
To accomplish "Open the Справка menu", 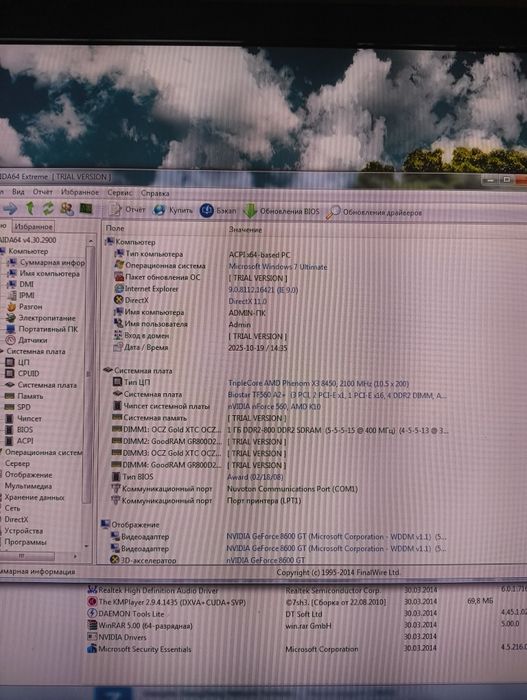I will (x=155, y=193).
